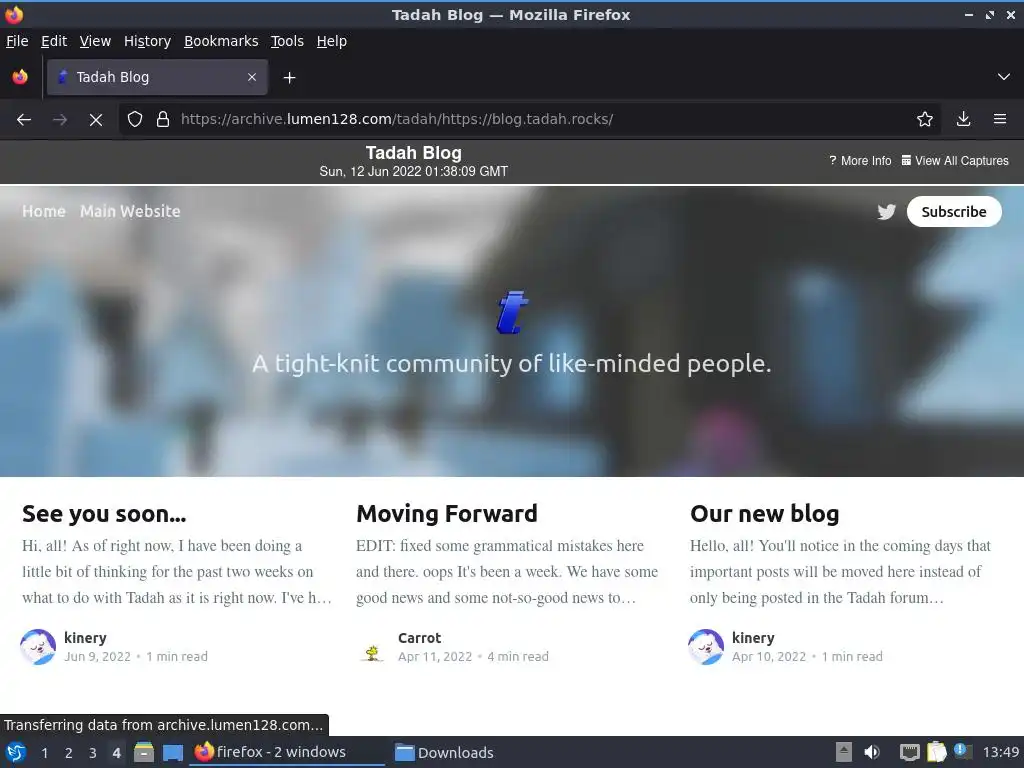This screenshot has height=768, width=1024.
Task: Open the taskbar start menu icon
Action: (x=16, y=752)
